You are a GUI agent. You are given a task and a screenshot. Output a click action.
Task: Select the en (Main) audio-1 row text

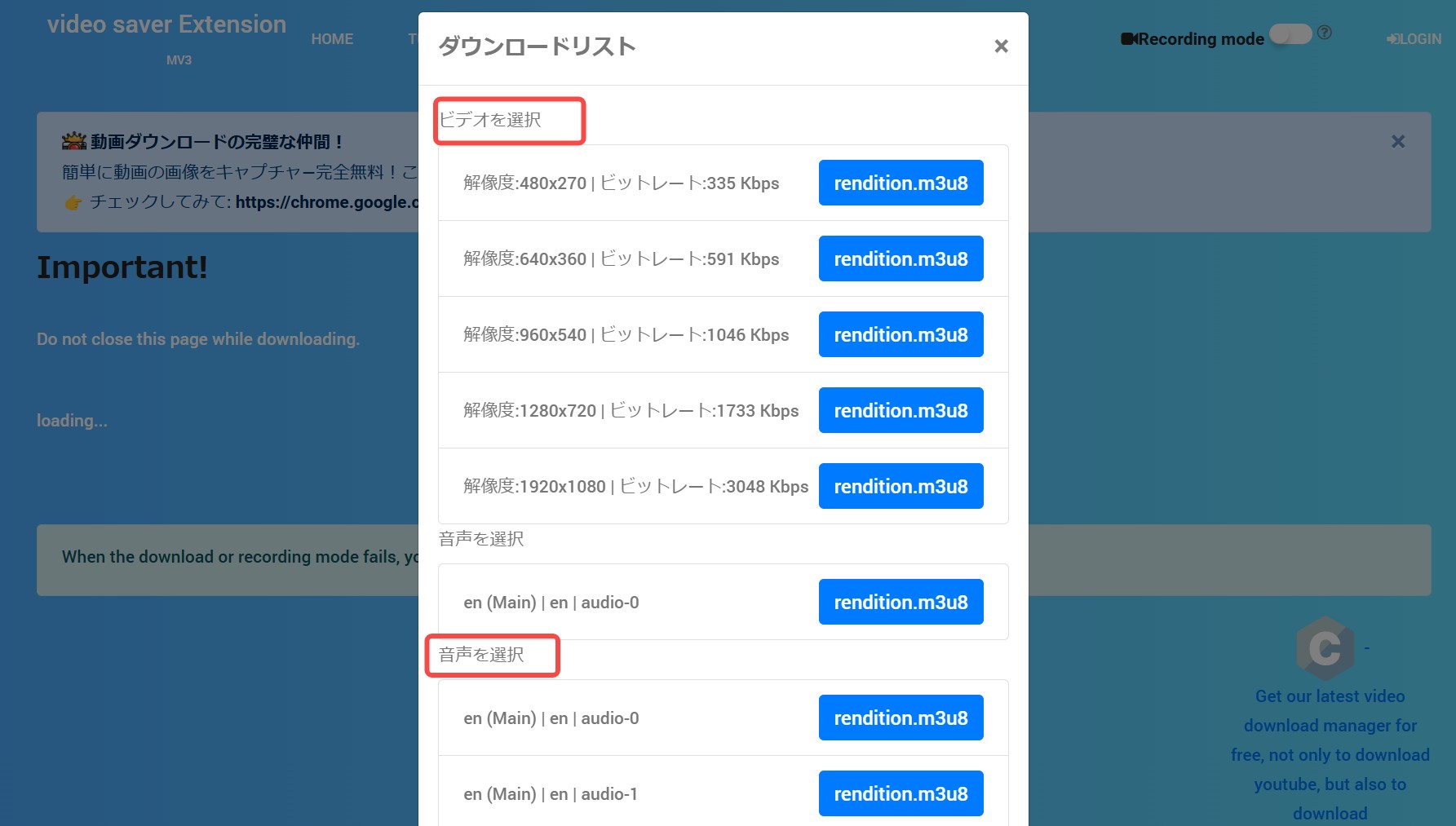tap(551, 793)
